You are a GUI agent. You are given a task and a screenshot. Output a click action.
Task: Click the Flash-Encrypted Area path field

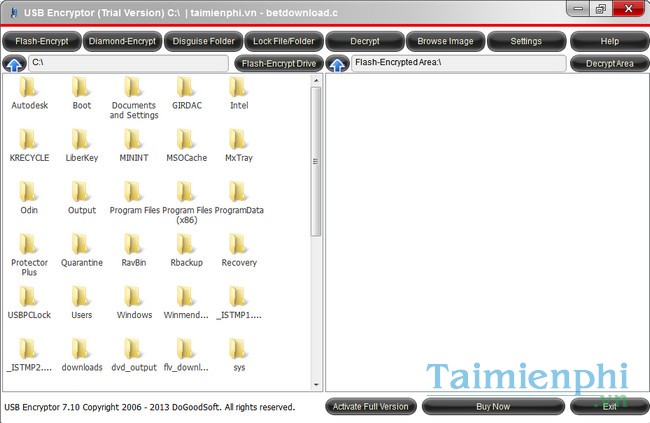(x=458, y=63)
